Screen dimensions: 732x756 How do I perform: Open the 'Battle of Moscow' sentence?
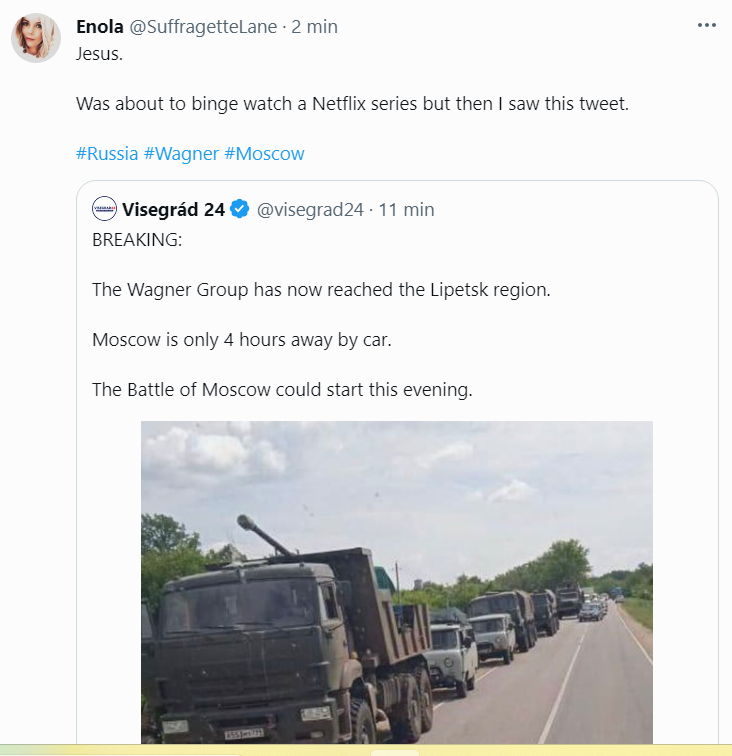(x=281, y=389)
